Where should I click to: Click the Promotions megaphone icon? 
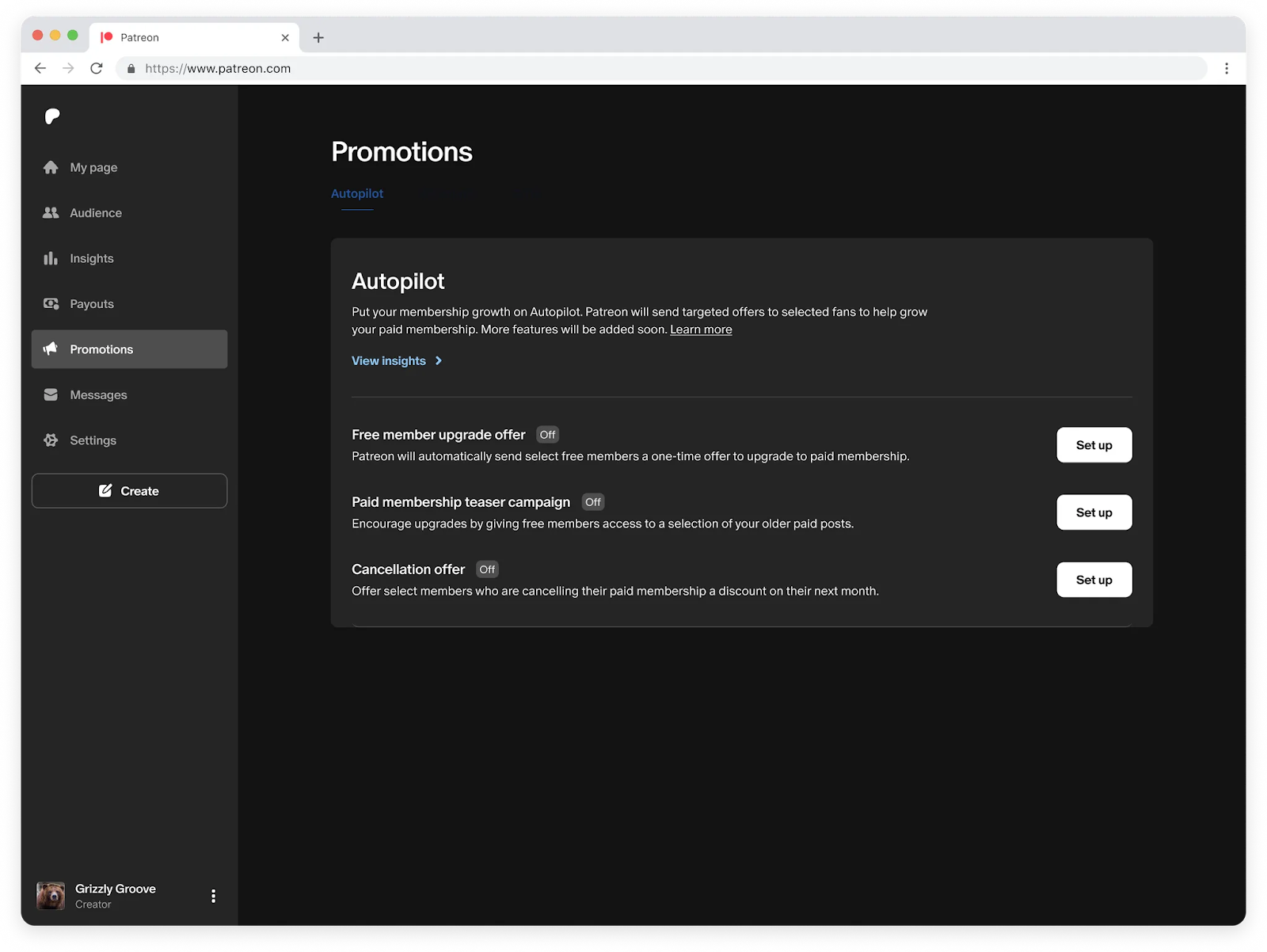pyautogui.click(x=51, y=349)
